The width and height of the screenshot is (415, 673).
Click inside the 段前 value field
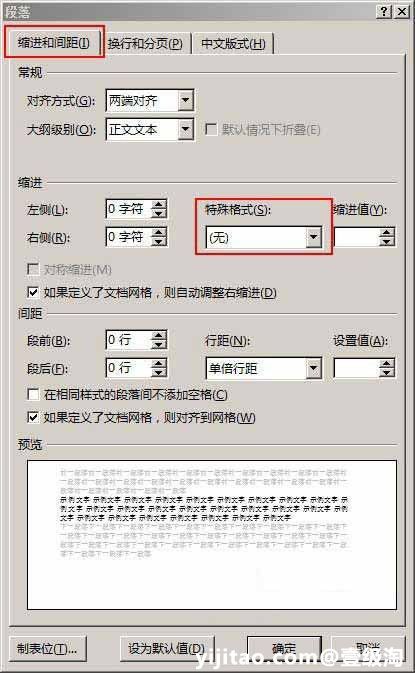click(128, 340)
